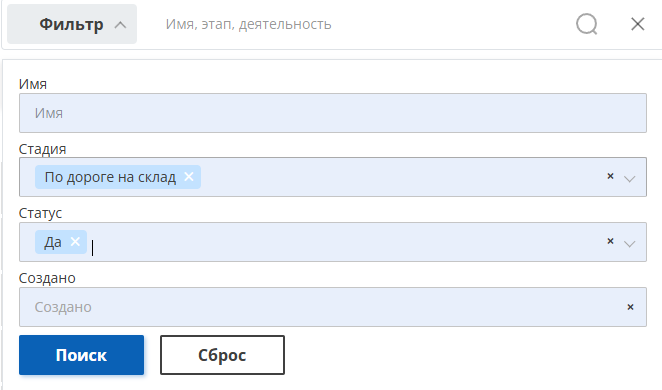
Task: Run the filter with the Поиск button
Action: point(81,355)
